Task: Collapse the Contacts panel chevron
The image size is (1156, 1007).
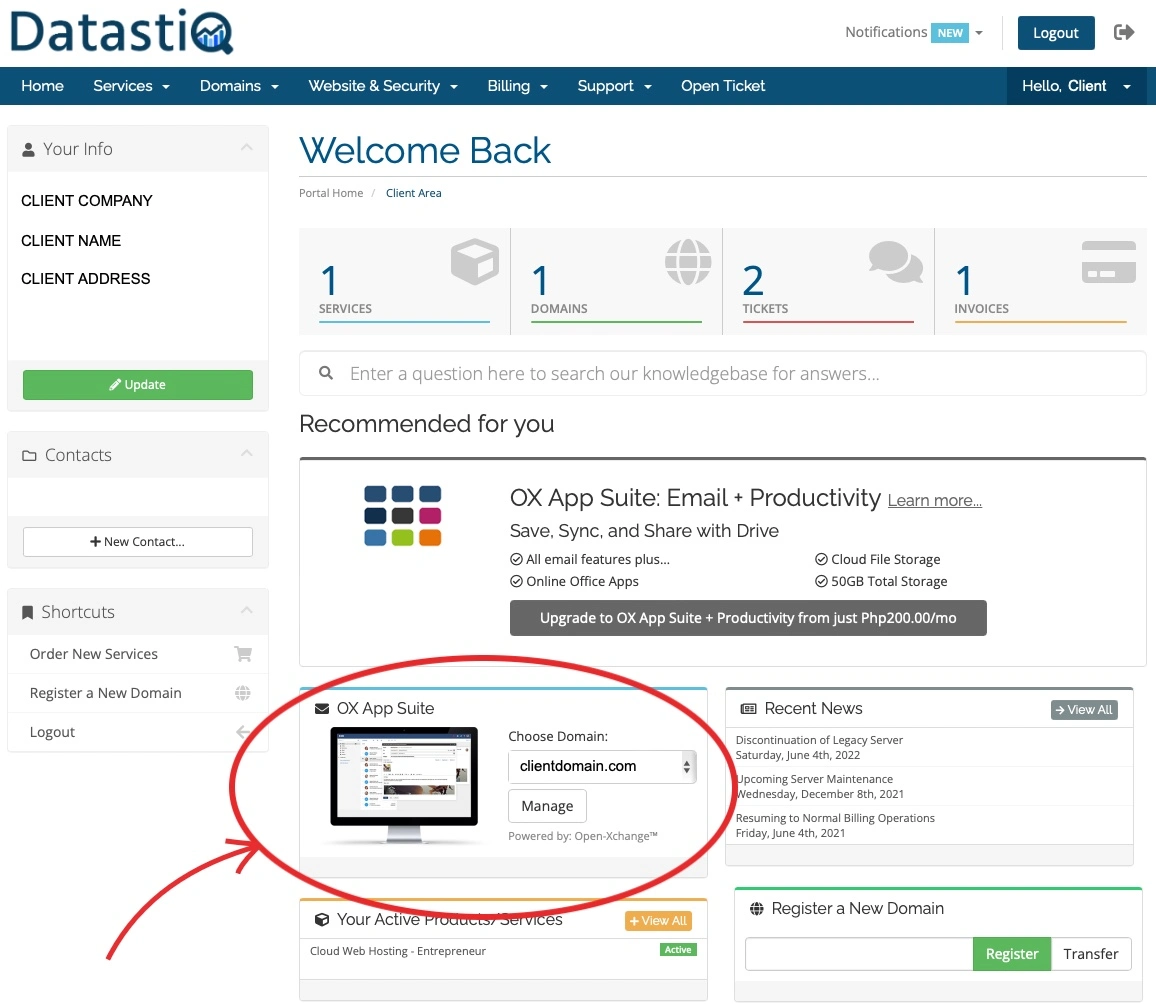Action: coord(246,455)
